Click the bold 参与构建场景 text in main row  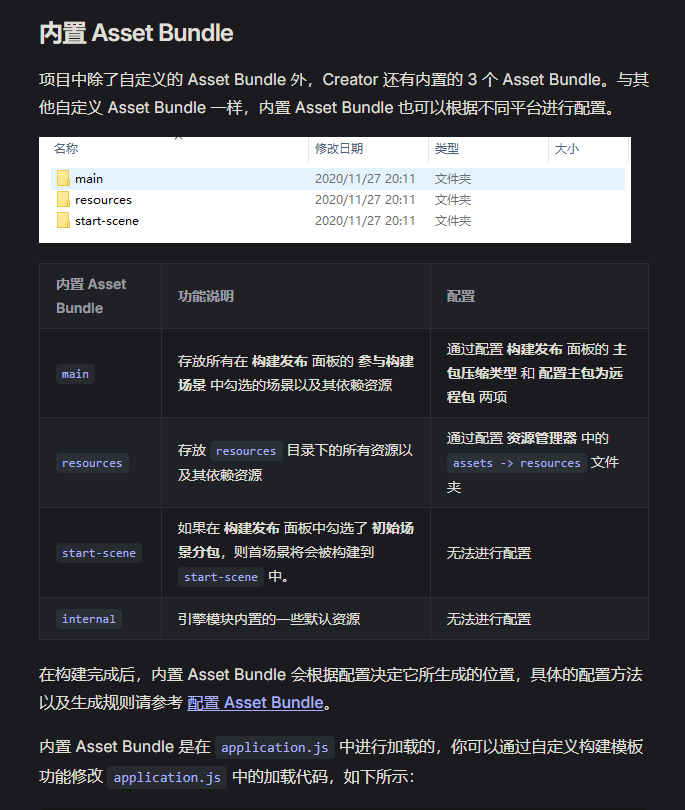[295, 373]
